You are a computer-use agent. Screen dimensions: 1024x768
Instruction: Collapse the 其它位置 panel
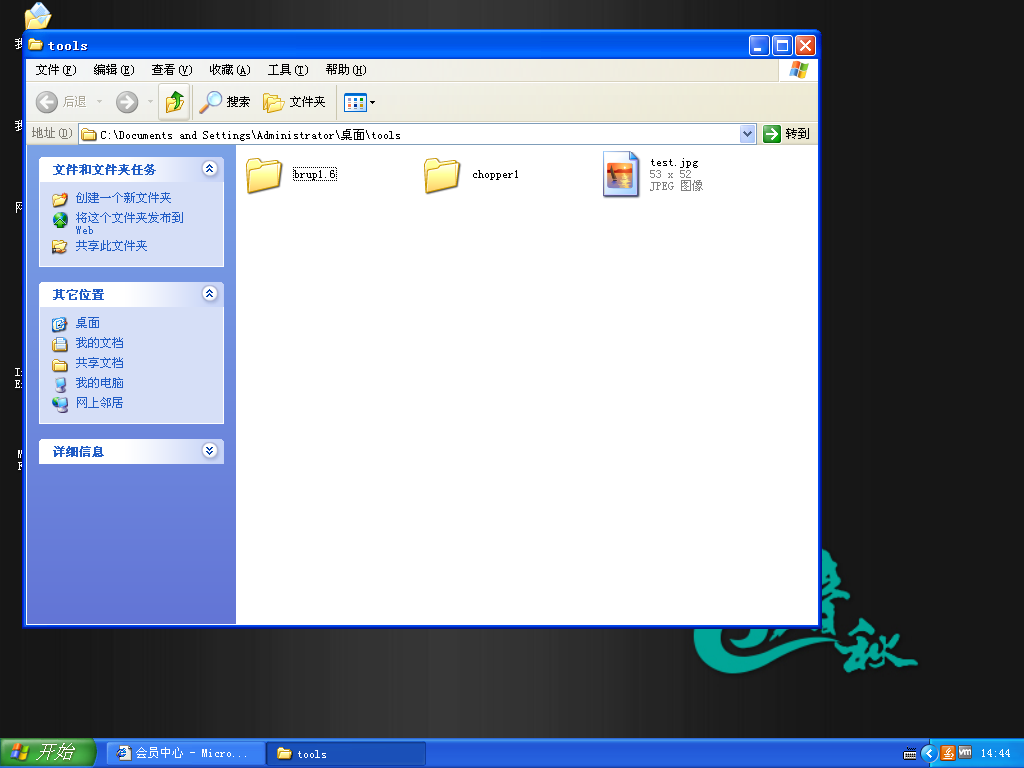(x=210, y=293)
